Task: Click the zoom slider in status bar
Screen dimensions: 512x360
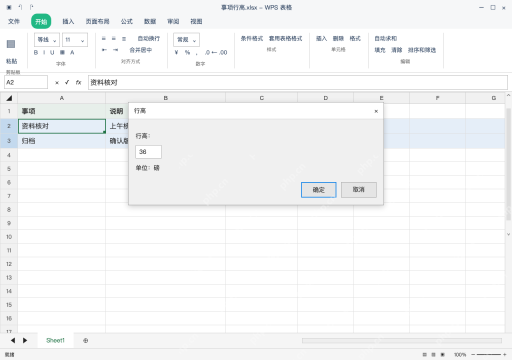Action: [488, 355]
